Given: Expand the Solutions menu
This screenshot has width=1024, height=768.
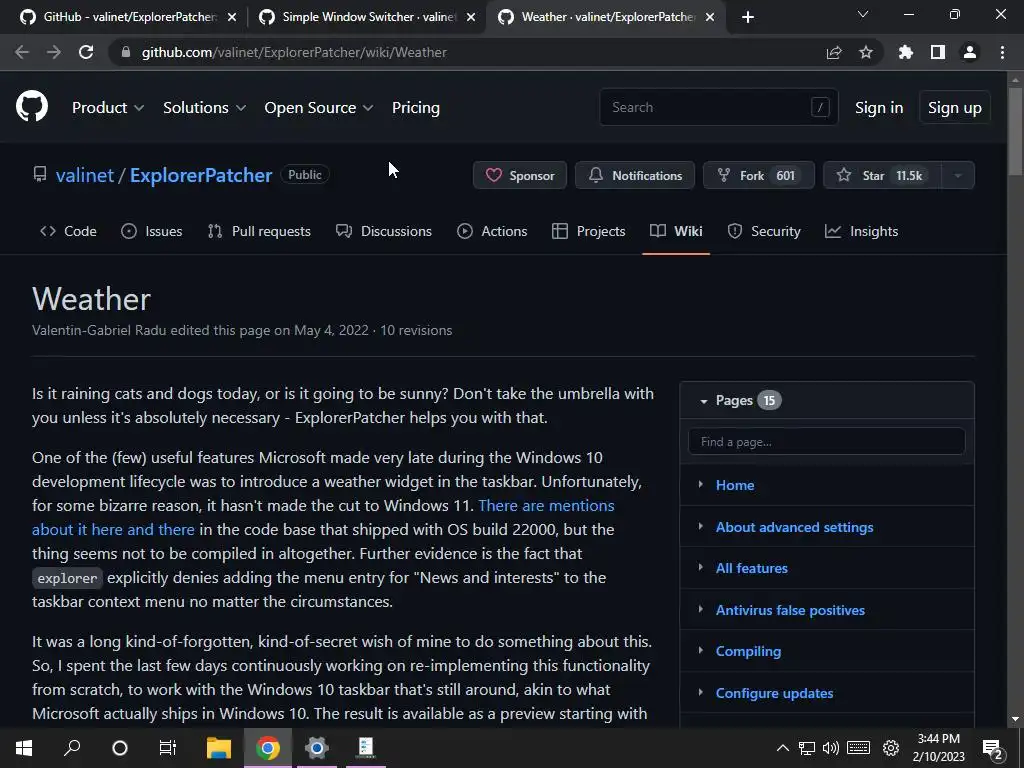Looking at the screenshot, I should (x=204, y=108).
